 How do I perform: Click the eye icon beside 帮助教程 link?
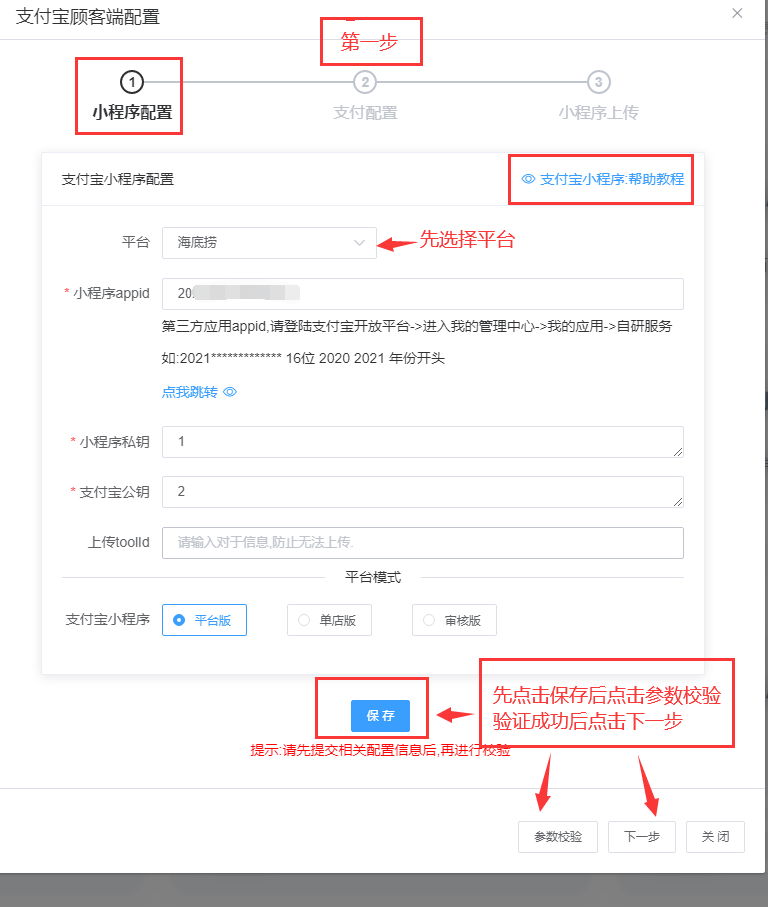coord(528,179)
